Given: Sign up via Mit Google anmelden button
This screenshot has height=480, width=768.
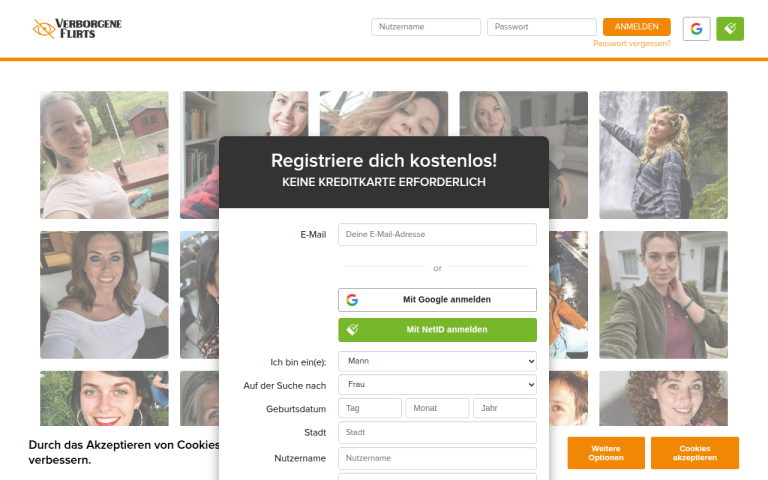Looking at the screenshot, I should 437,300.
